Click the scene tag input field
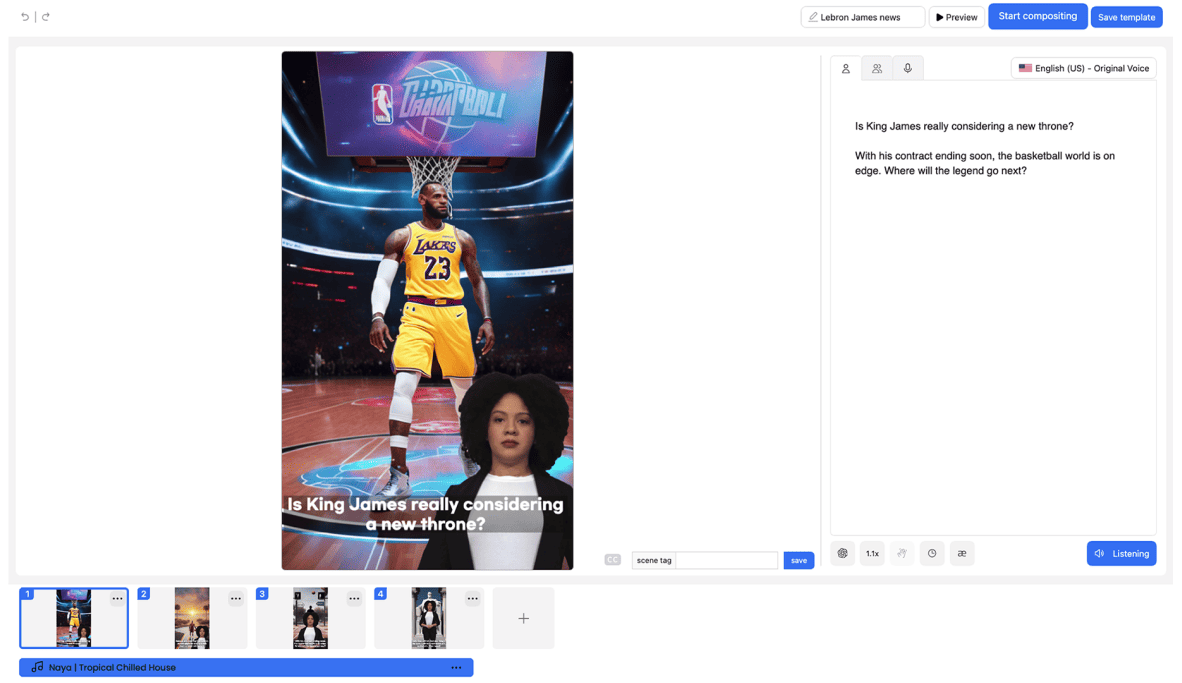The image size is (1182, 683). (x=727, y=560)
